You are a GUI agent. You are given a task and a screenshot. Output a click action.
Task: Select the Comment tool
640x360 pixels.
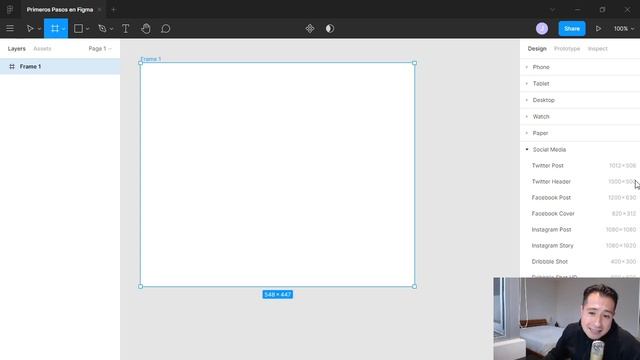coord(165,29)
